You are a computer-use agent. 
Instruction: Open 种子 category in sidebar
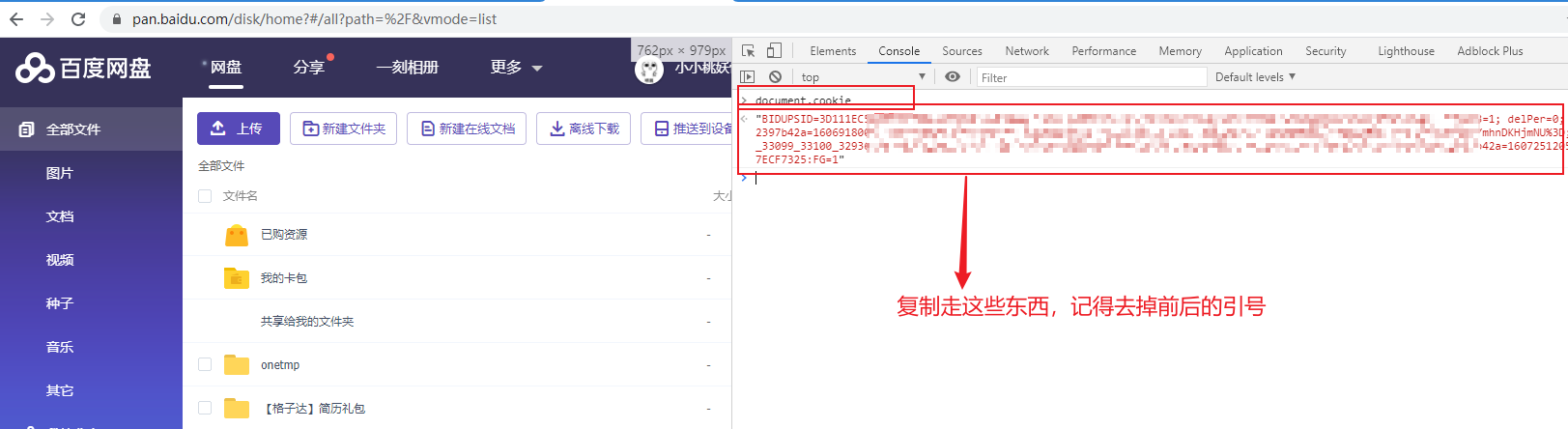coord(60,303)
